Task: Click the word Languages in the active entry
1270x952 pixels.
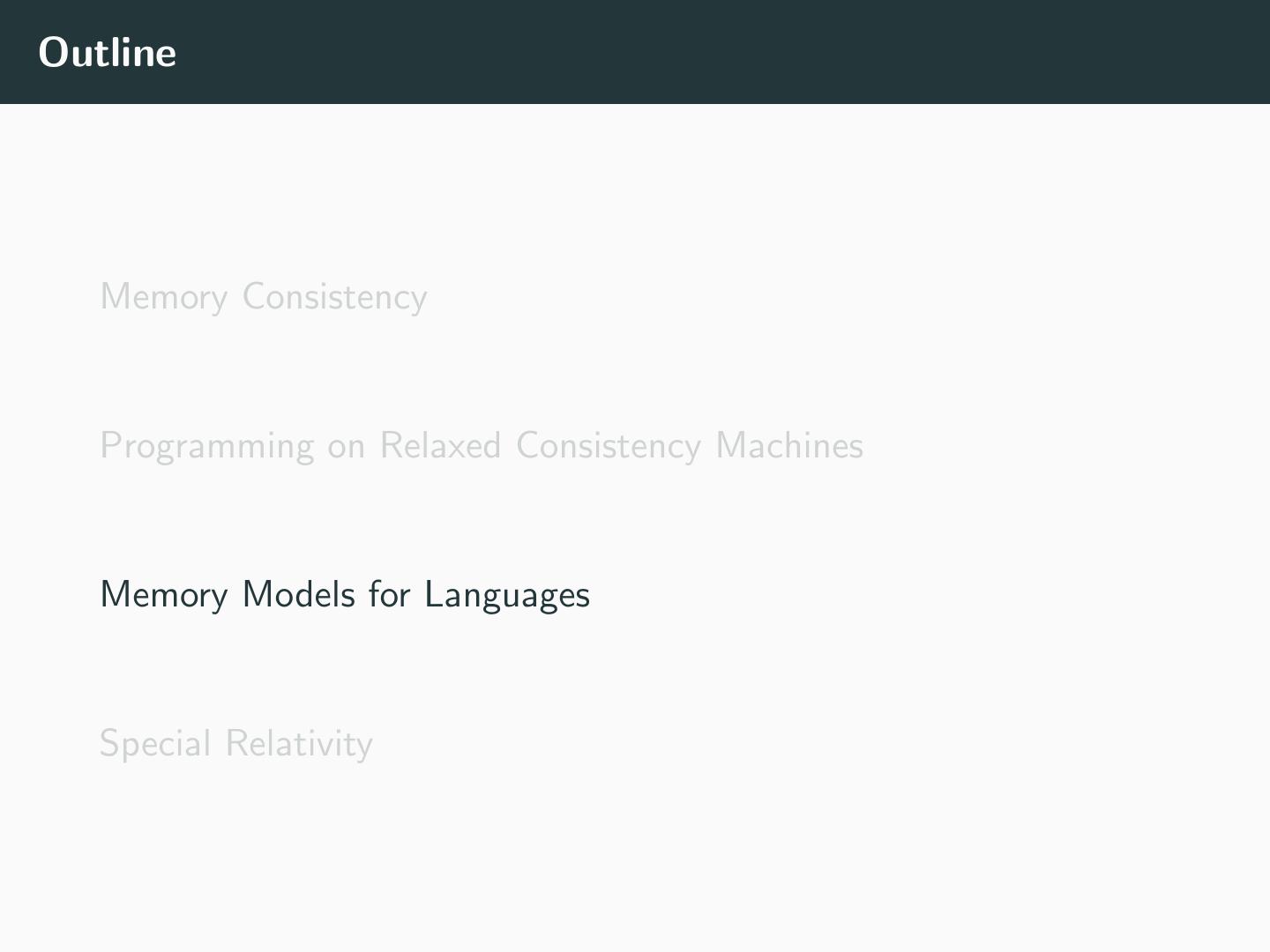Action: [506, 596]
